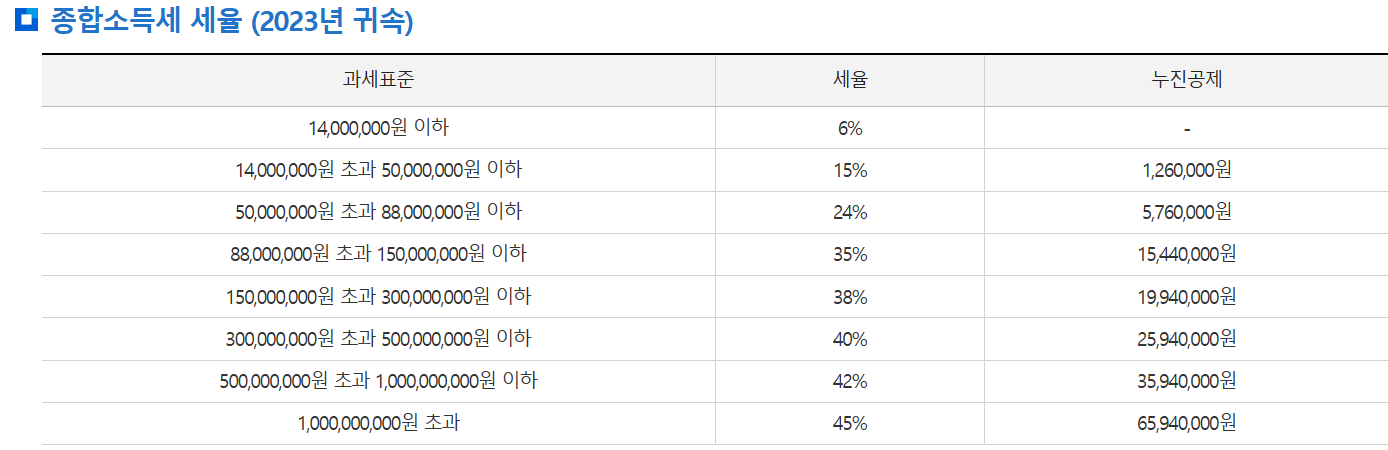Click the 24% tax rate cell

(x=850, y=212)
